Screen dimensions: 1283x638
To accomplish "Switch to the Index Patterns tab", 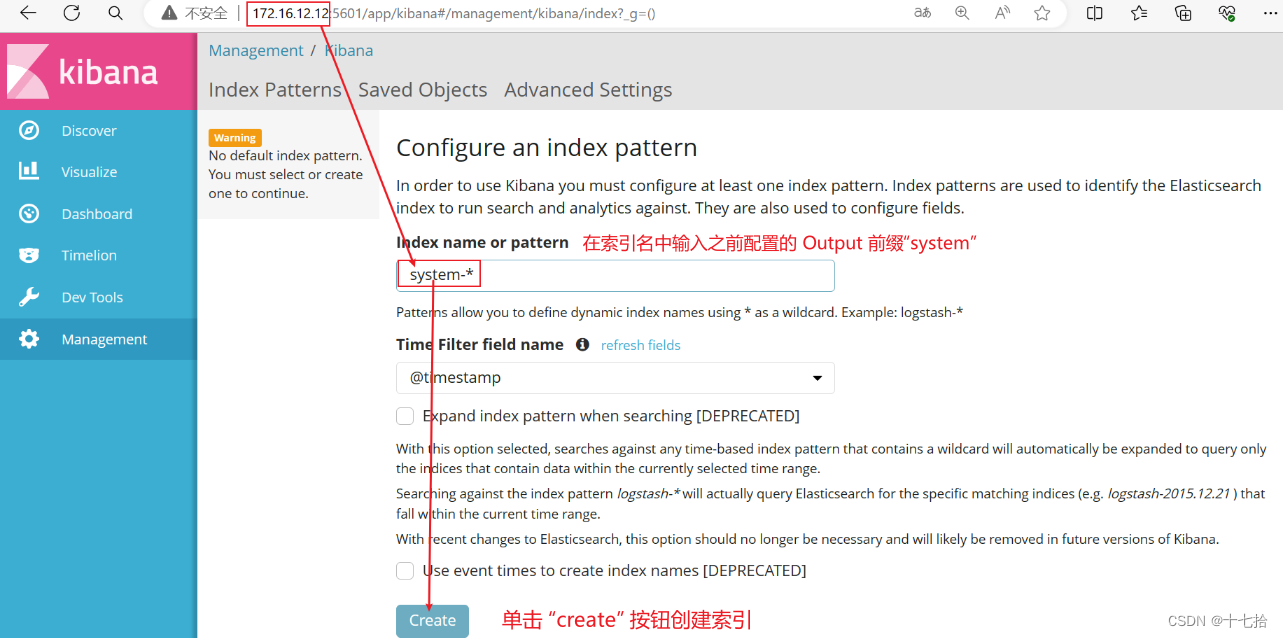I will point(275,90).
